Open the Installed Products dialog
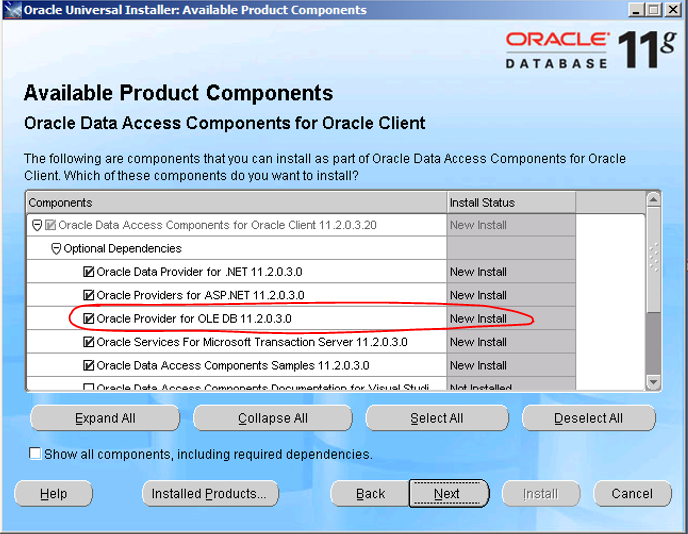Image resolution: width=688 pixels, height=534 pixels. click(x=208, y=494)
